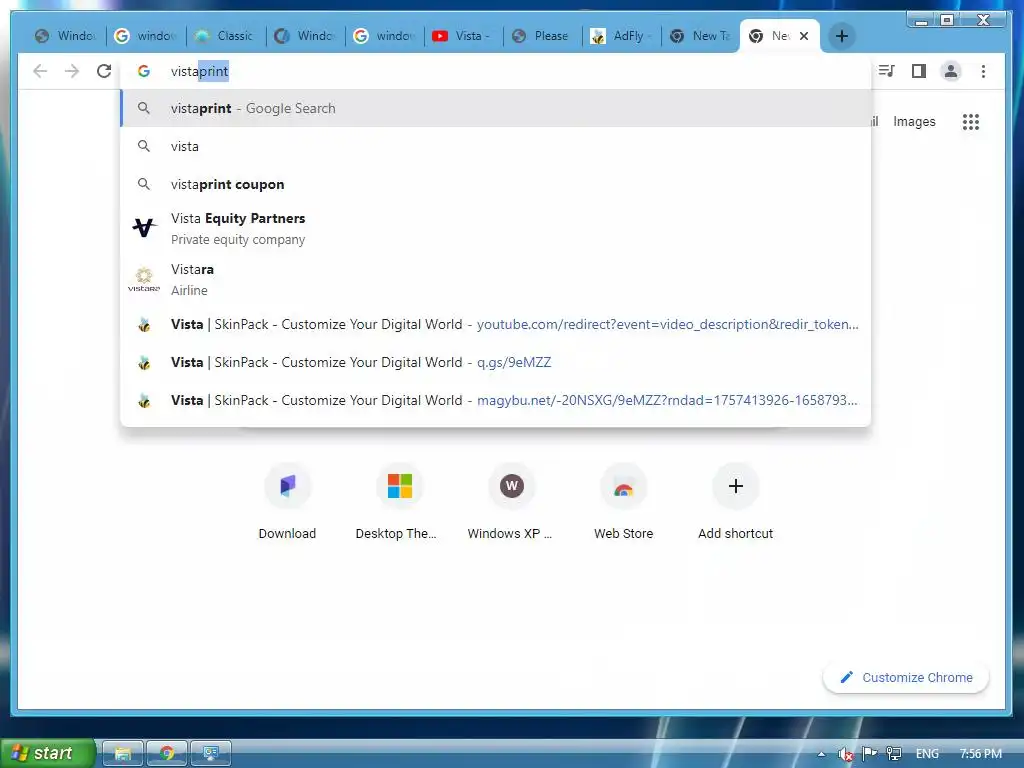Click the 7:56 PM clock
The height and width of the screenshot is (768, 1024).
coord(980,754)
